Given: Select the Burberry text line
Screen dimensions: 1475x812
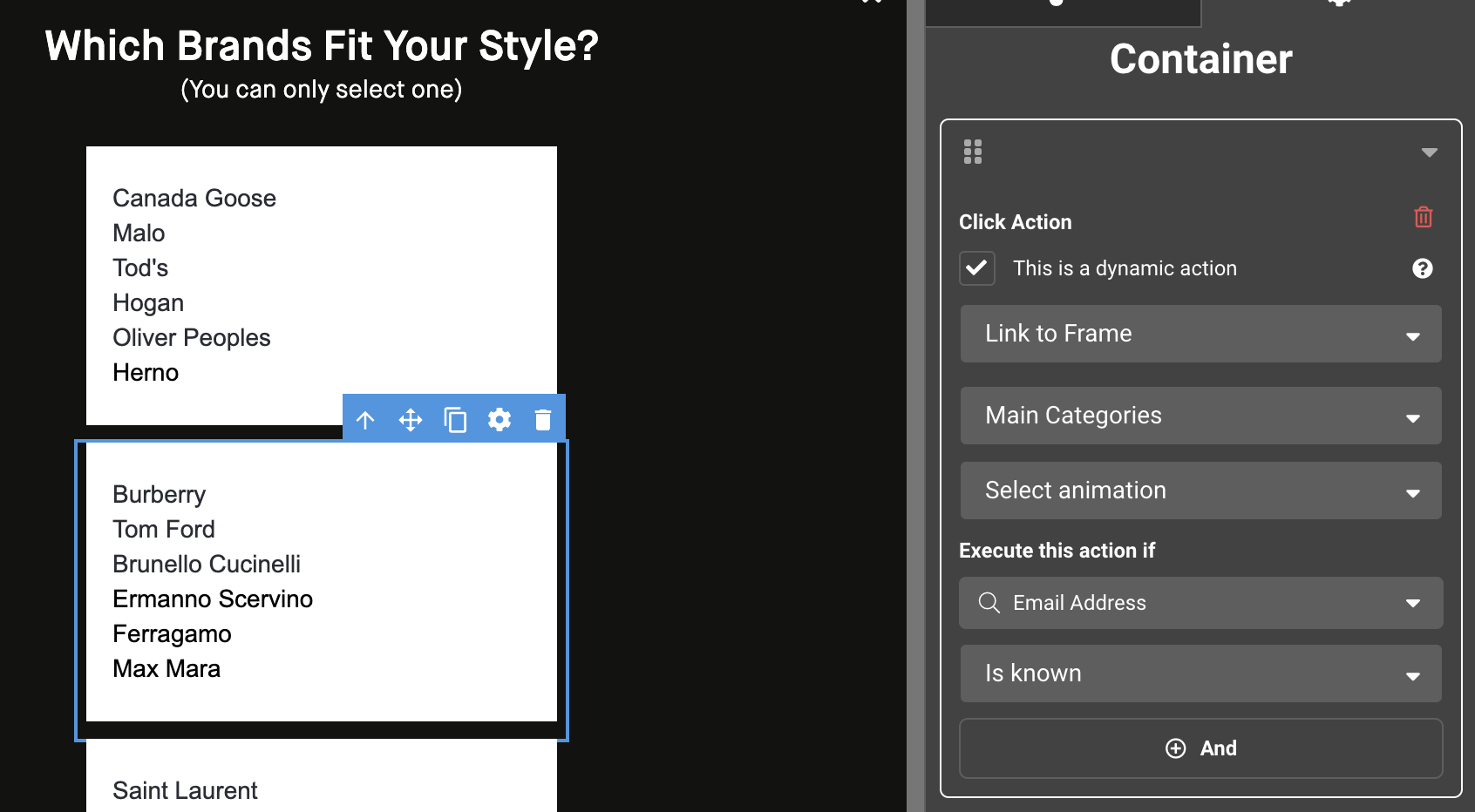Looking at the screenshot, I should pos(160,495).
